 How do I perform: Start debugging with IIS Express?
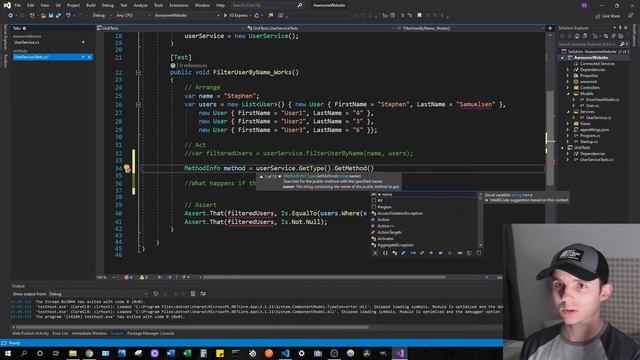pyautogui.click(x=236, y=16)
